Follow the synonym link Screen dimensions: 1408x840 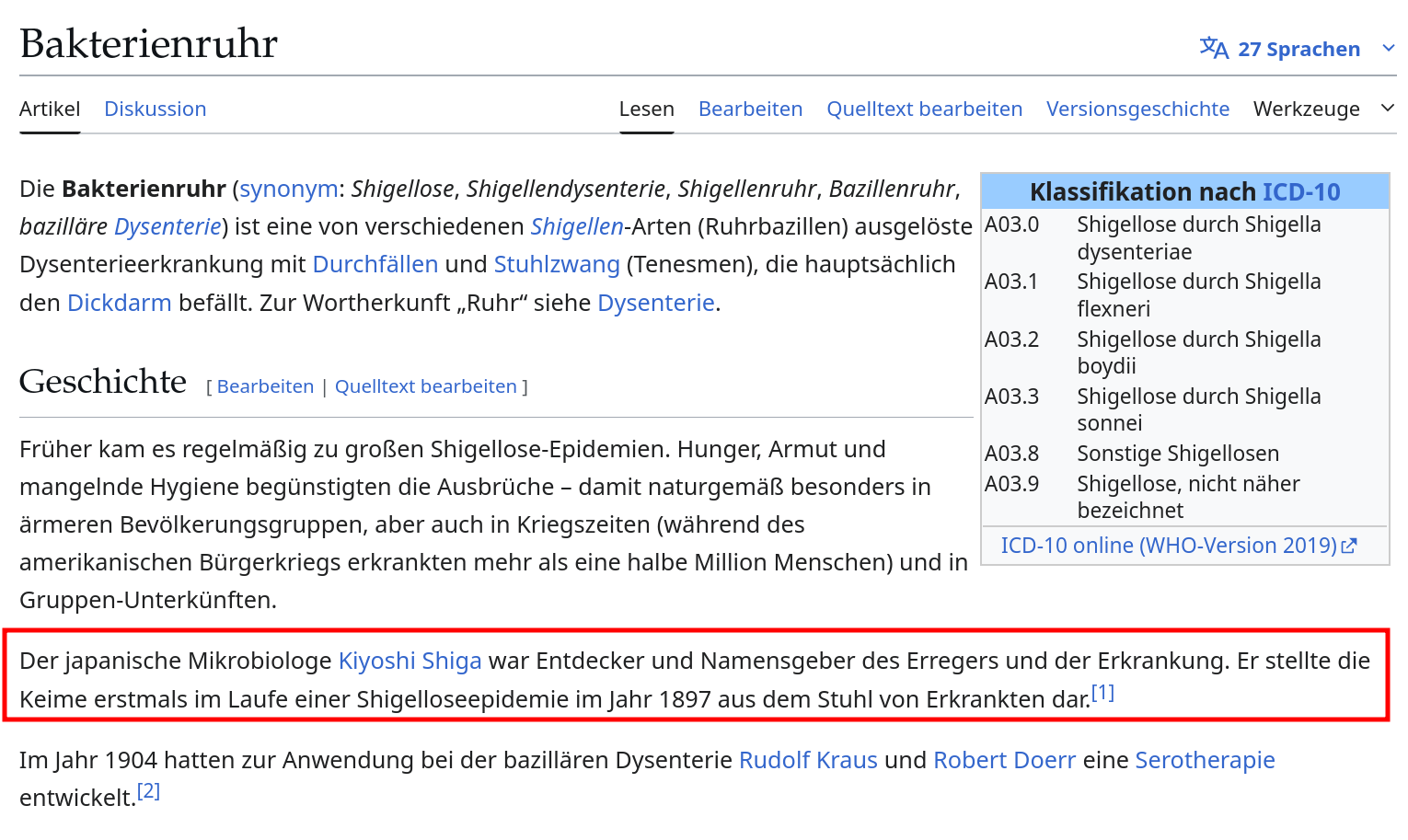click(x=289, y=189)
